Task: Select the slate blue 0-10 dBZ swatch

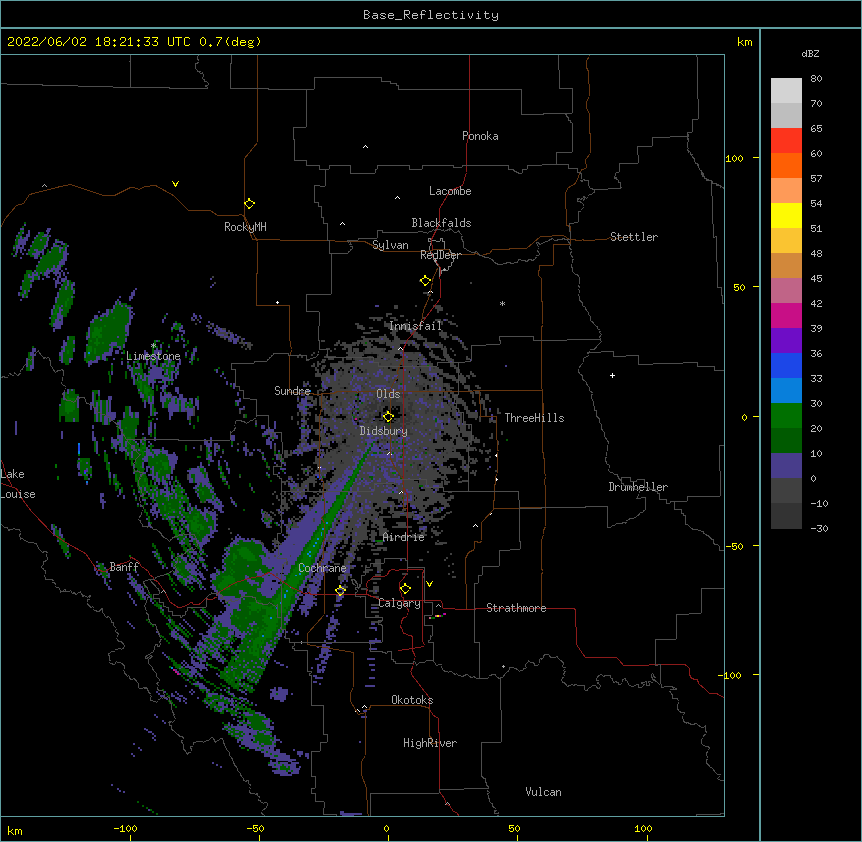Action: (786, 466)
